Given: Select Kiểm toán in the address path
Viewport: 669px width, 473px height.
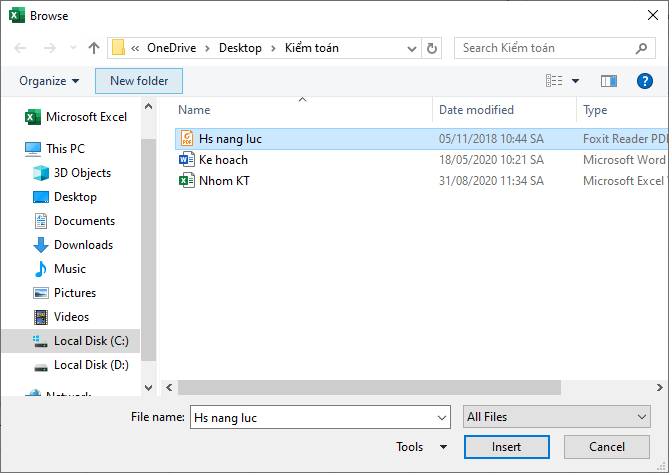Looking at the screenshot, I should tap(312, 48).
